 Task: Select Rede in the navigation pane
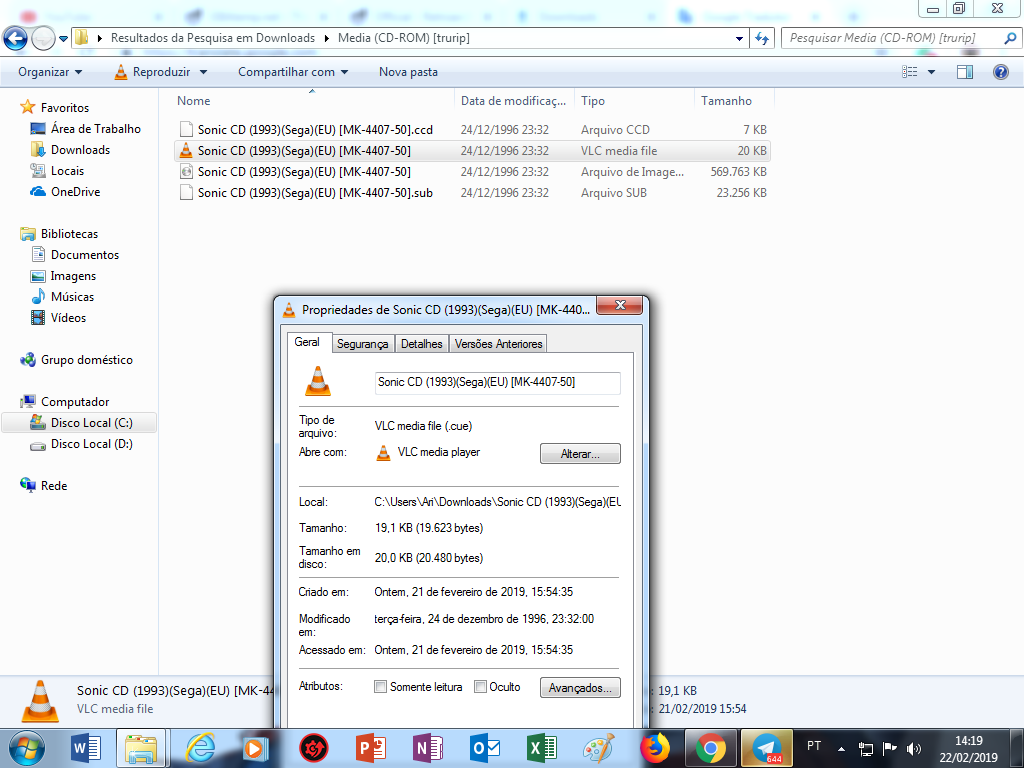[54, 485]
